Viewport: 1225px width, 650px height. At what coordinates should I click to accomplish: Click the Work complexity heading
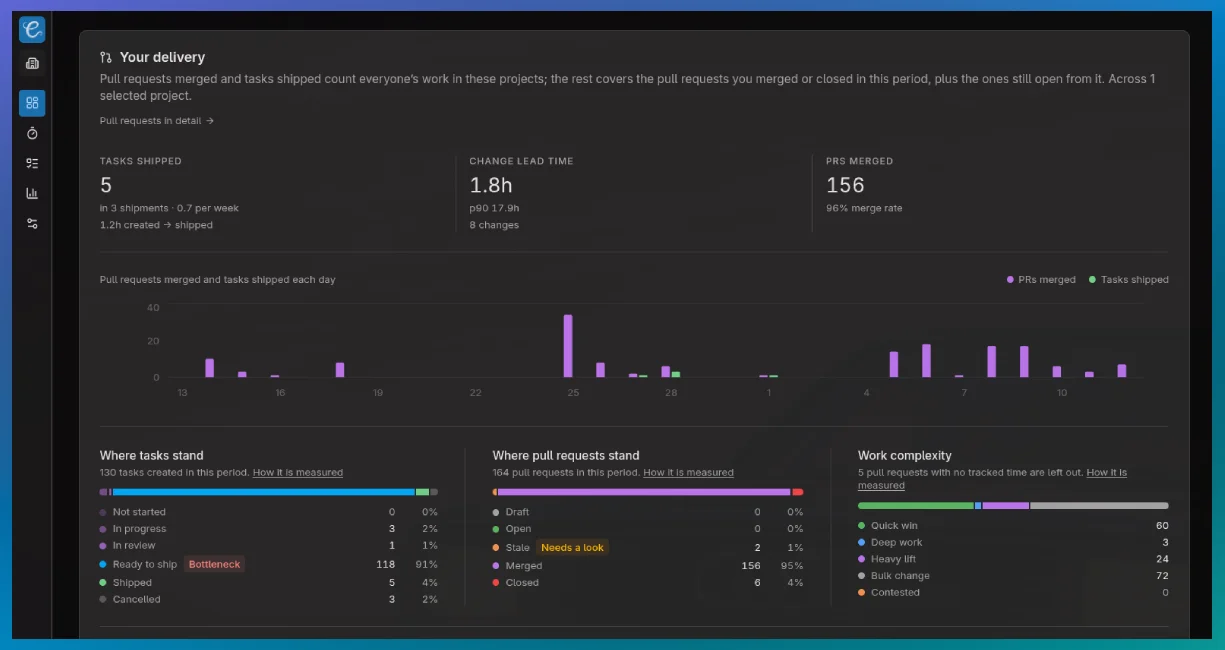coord(905,456)
